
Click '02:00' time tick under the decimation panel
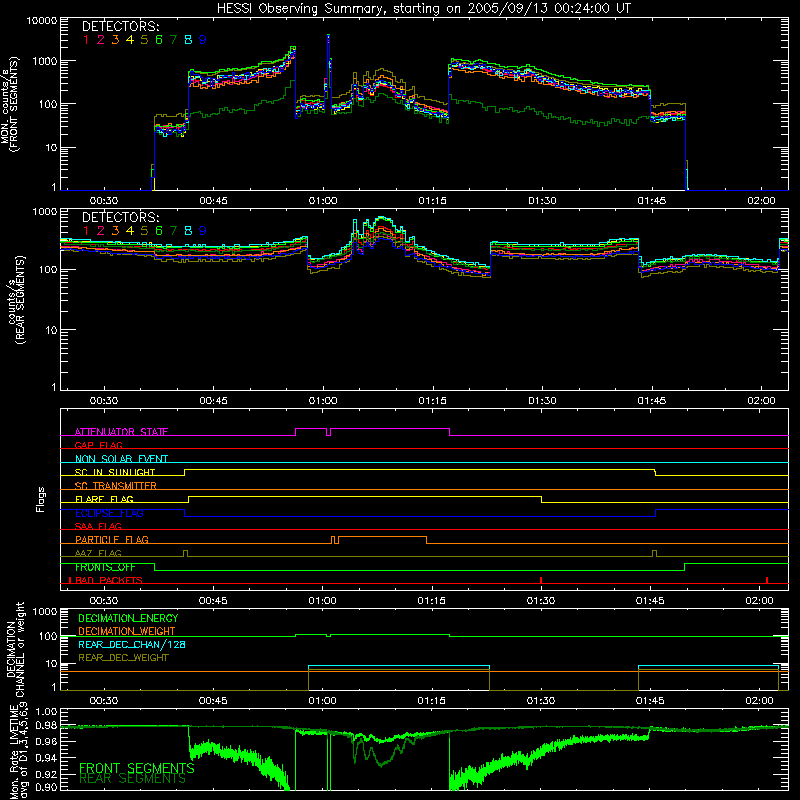(x=760, y=701)
